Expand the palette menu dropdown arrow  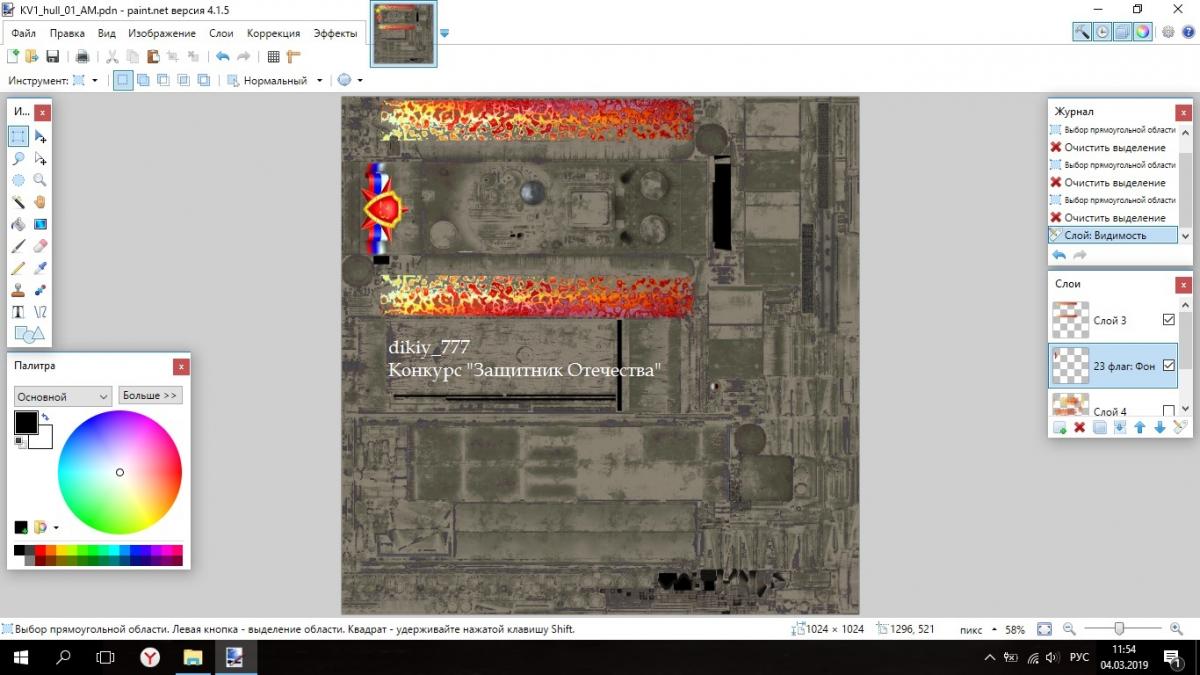pos(56,527)
